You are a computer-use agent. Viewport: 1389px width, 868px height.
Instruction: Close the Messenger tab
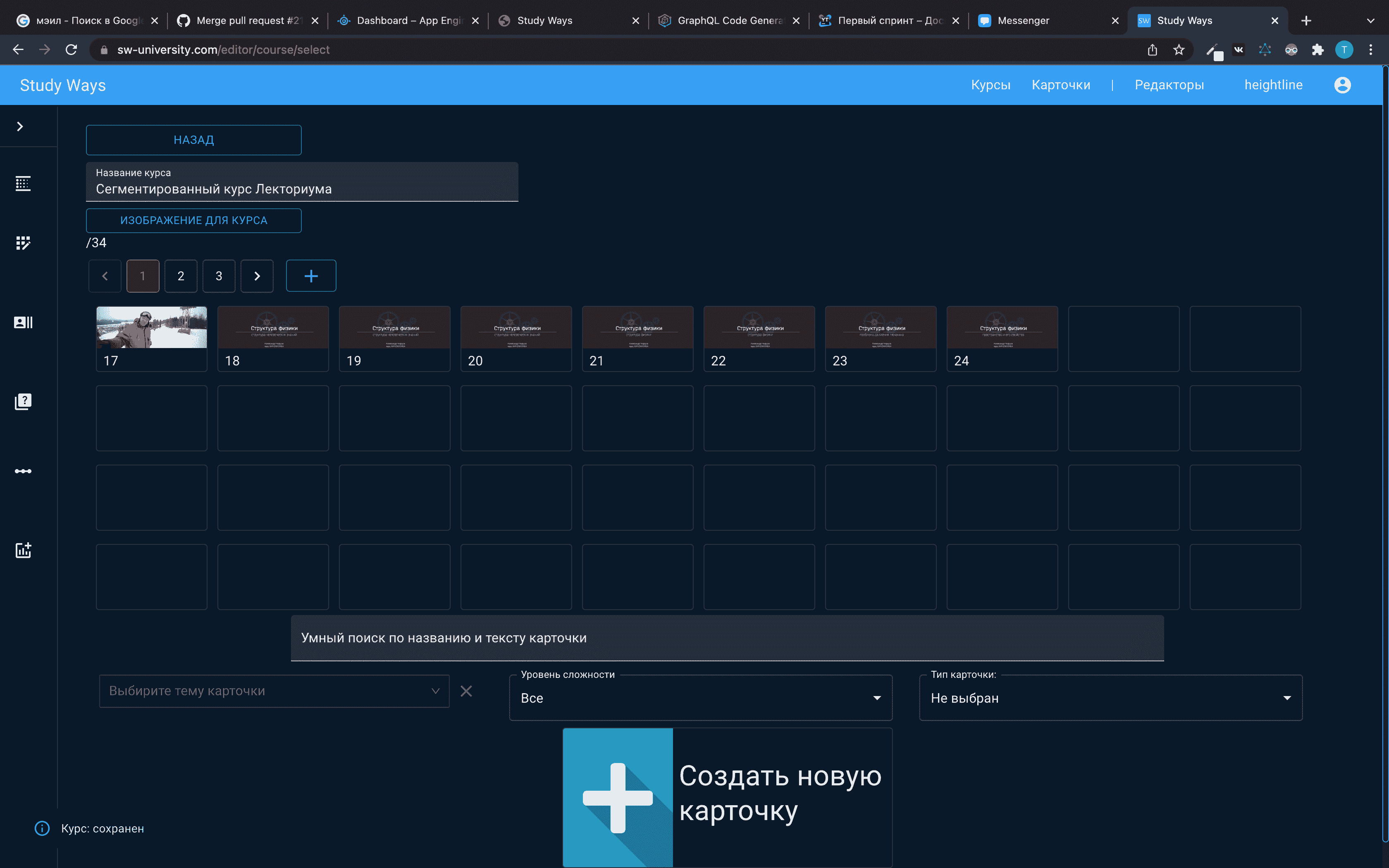point(1115,21)
